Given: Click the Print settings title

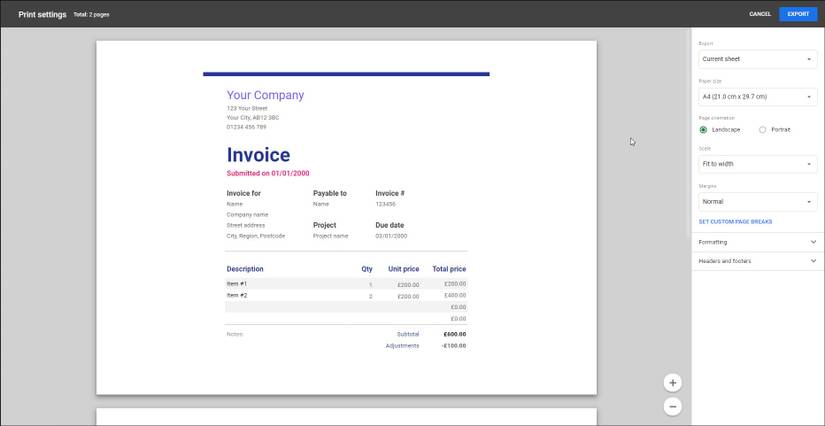Looking at the screenshot, I should tap(42, 15).
